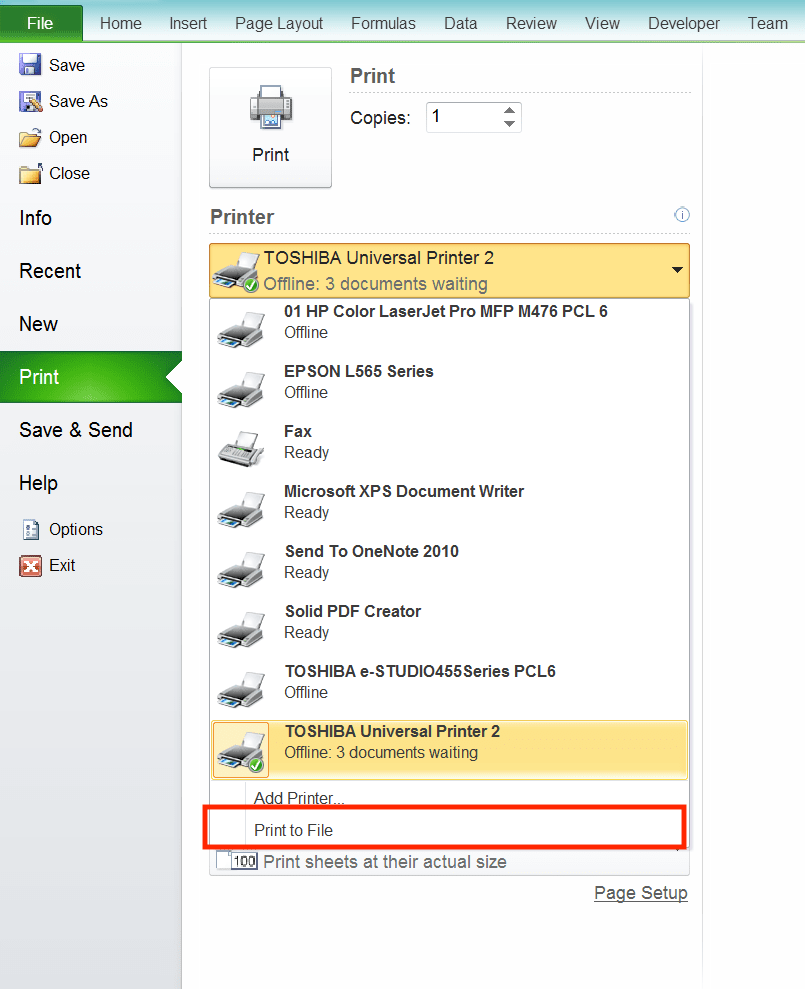Image resolution: width=805 pixels, height=989 pixels.
Task: Open the Page Setup link
Action: tap(641, 893)
